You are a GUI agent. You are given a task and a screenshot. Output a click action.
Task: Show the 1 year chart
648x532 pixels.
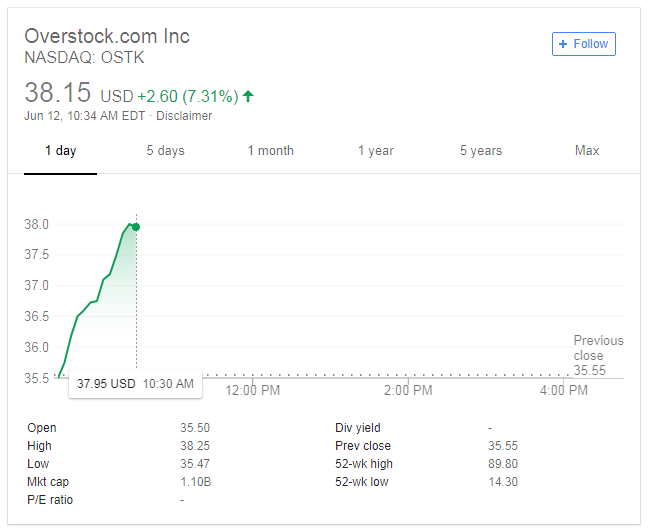click(376, 150)
